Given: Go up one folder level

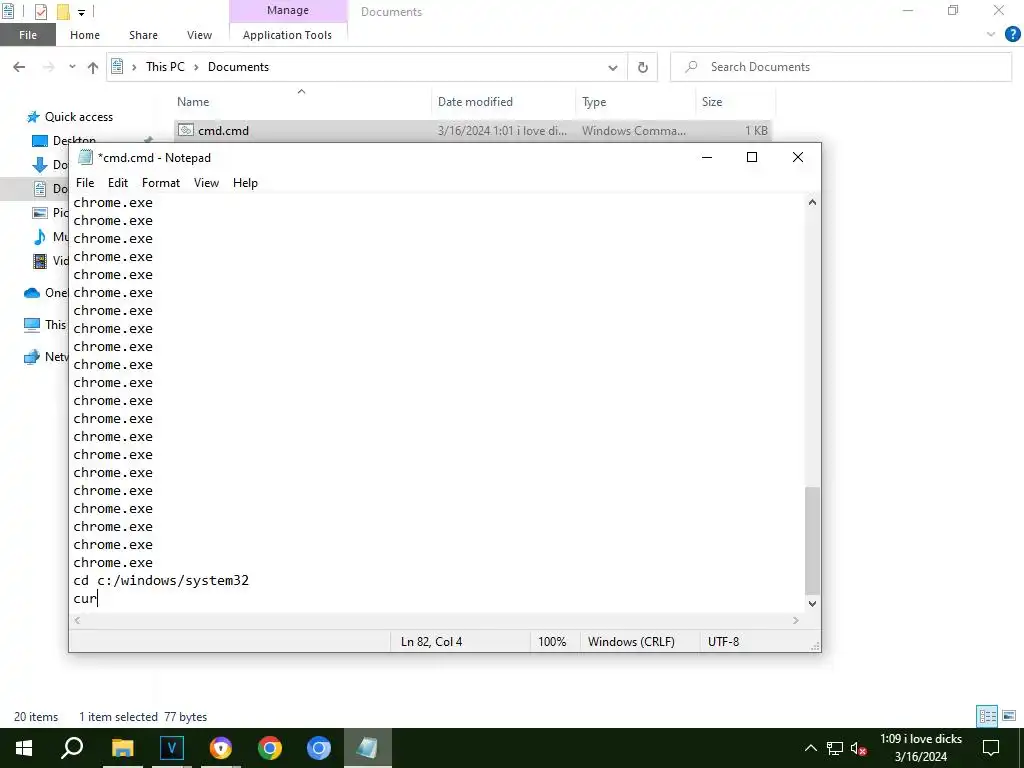Looking at the screenshot, I should [93, 67].
